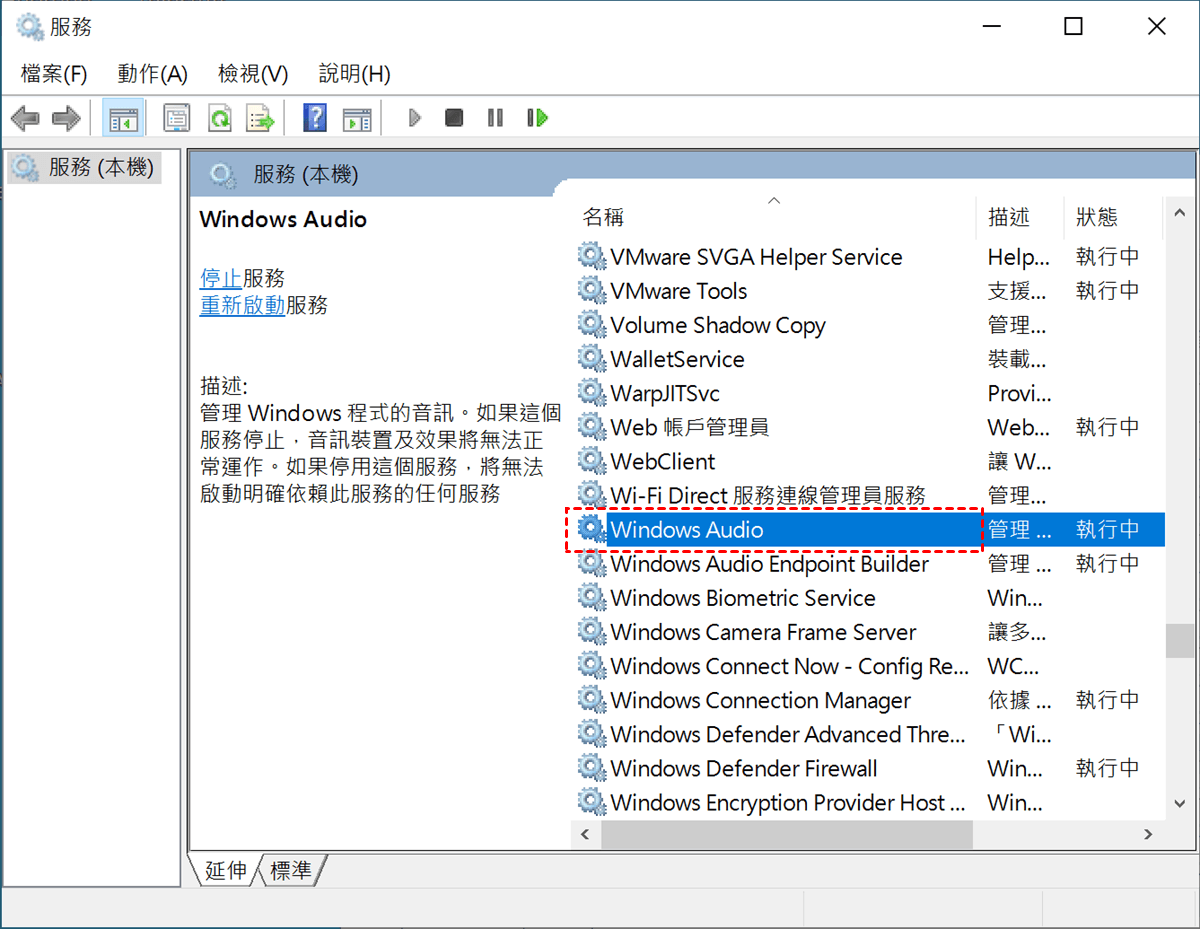Select the Windows Audio service row
The height and width of the screenshot is (929, 1200).
click(871, 530)
